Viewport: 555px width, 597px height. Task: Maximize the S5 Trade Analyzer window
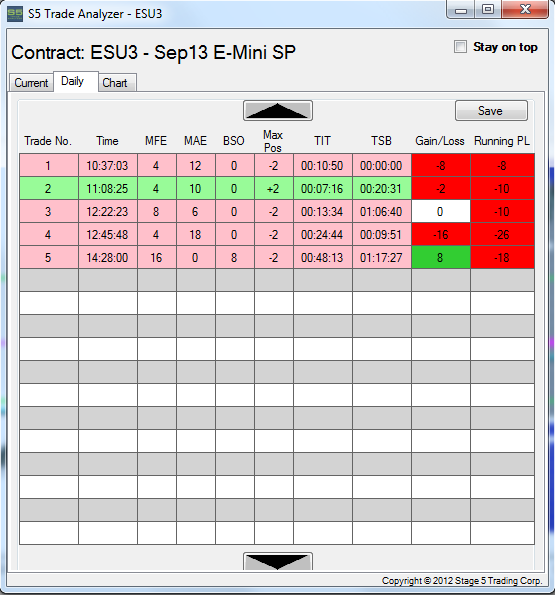[488, 9]
